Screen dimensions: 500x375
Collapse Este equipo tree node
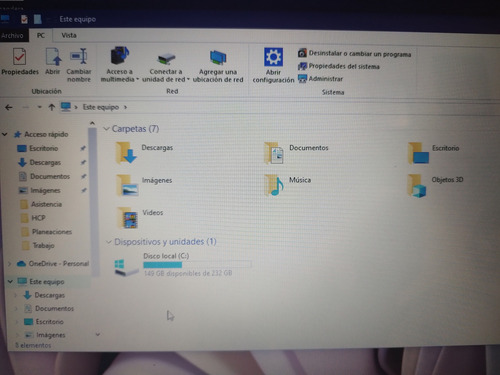point(10,282)
